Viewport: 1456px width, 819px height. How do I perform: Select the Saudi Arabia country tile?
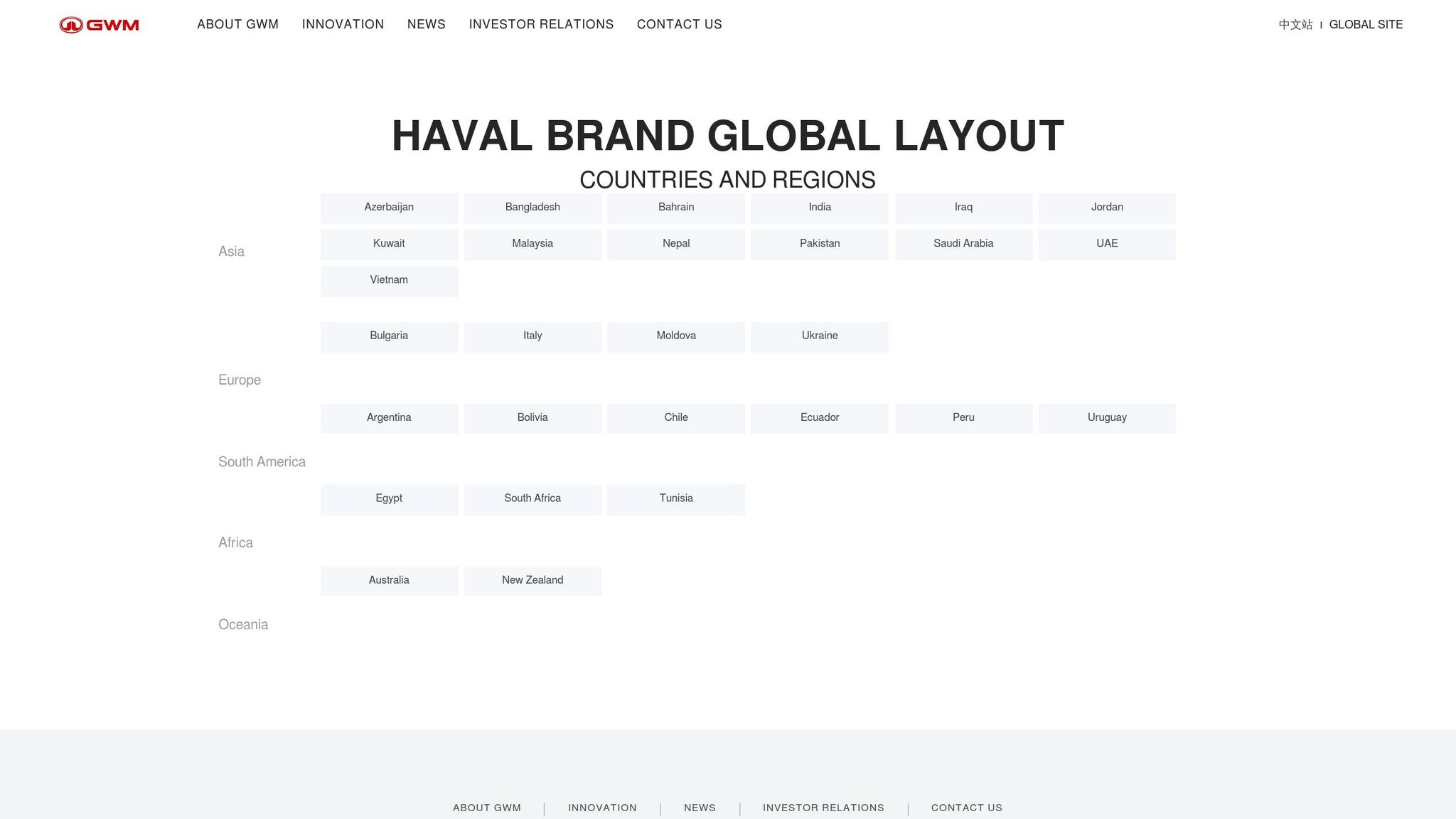pyautogui.click(x=963, y=244)
